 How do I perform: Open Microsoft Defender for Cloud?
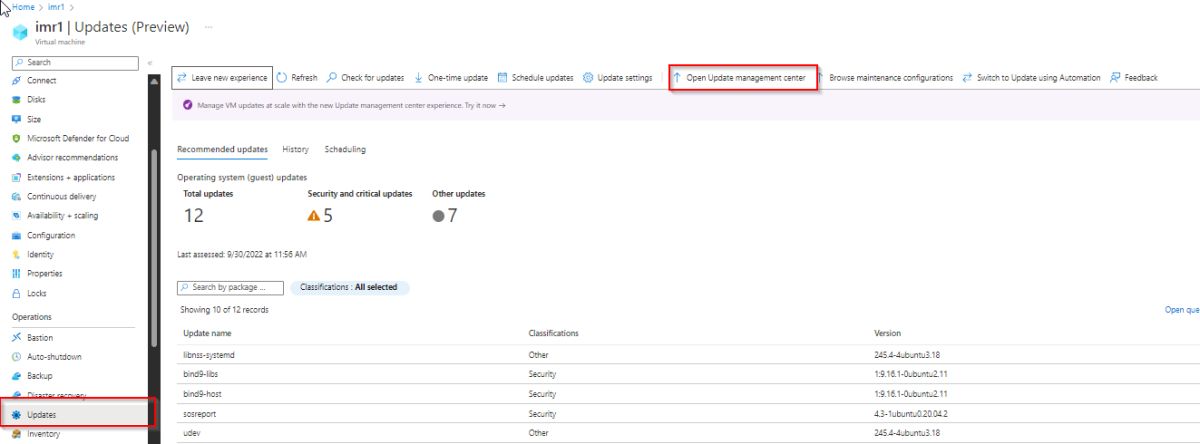pyautogui.click(x=78, y=138)
